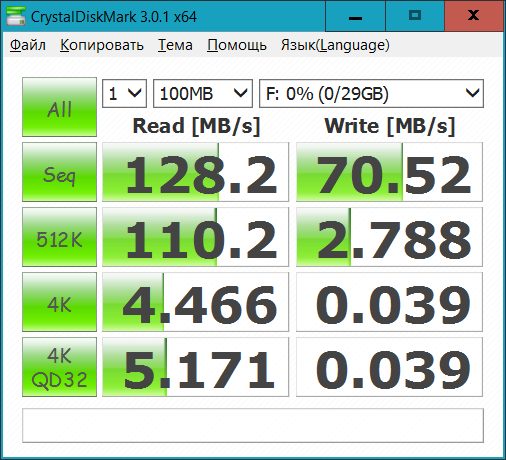Start the 4K QD32 test
The image size is (506, 460).
[x=59, y=367]
